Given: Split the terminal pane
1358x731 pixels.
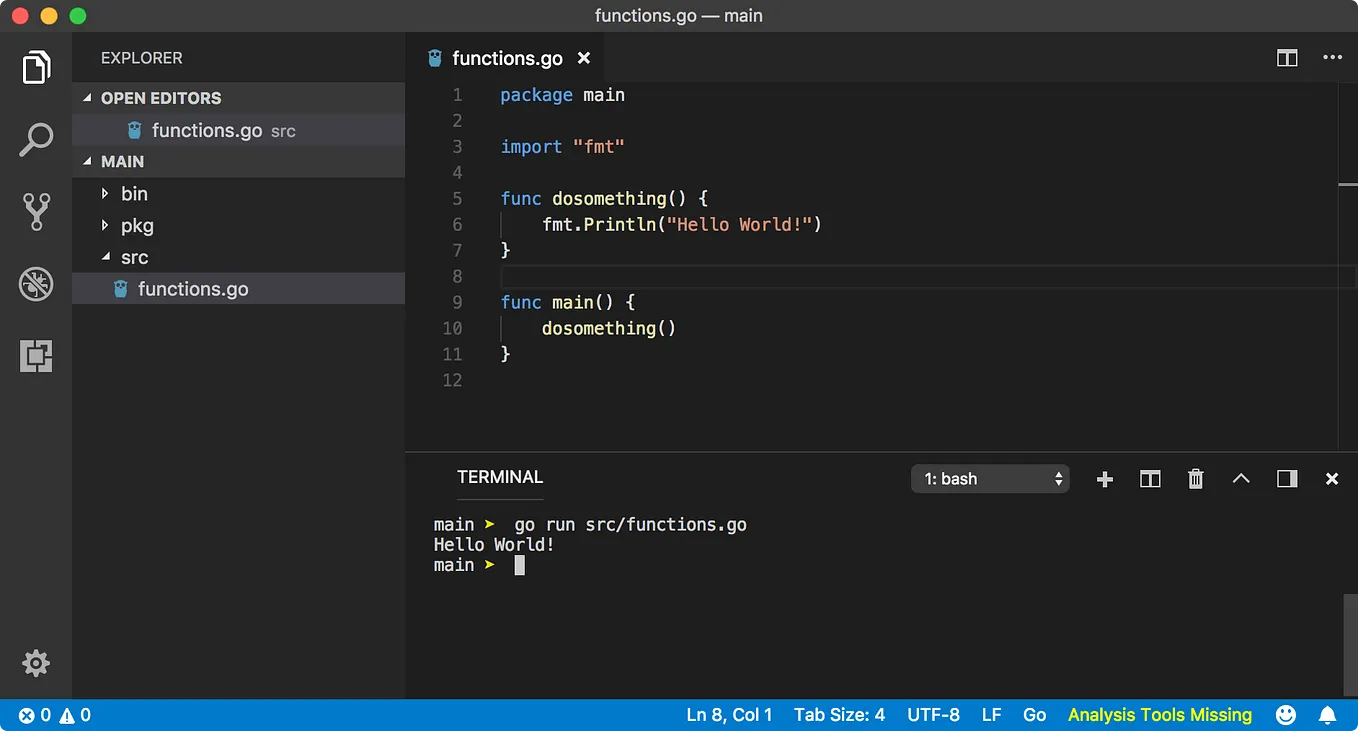Looking at the screenshot, I should pos(1150,479).
